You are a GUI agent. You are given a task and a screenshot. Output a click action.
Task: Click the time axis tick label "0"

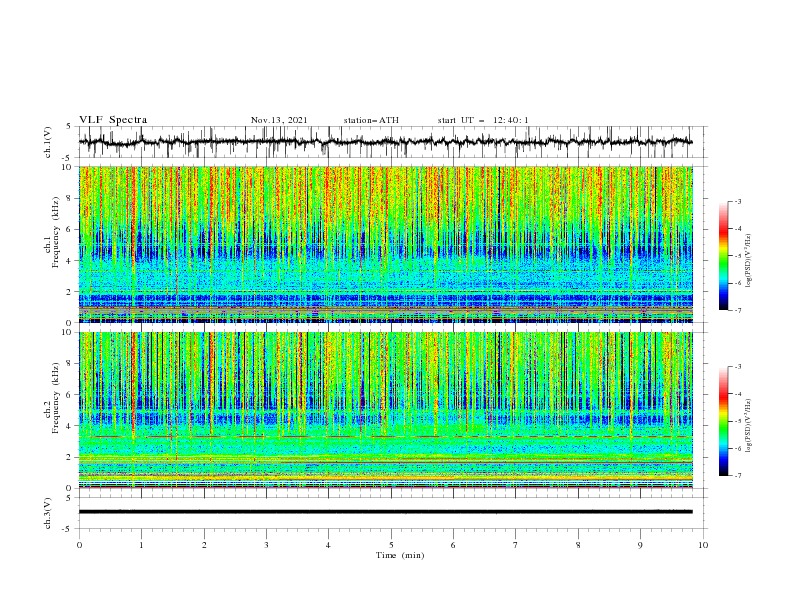point(79,545)
